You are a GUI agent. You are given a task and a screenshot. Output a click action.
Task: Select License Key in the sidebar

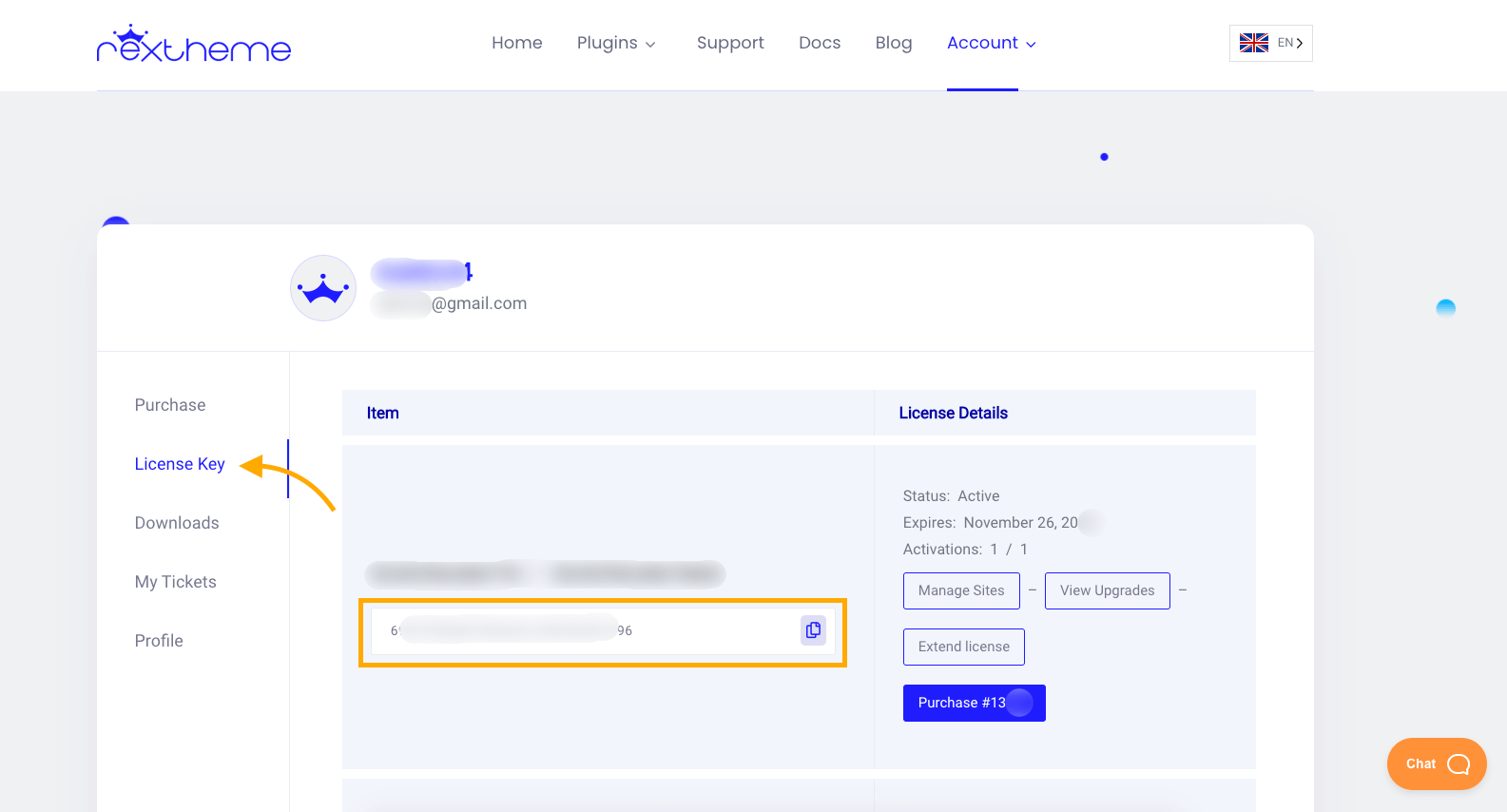[180, 464]
